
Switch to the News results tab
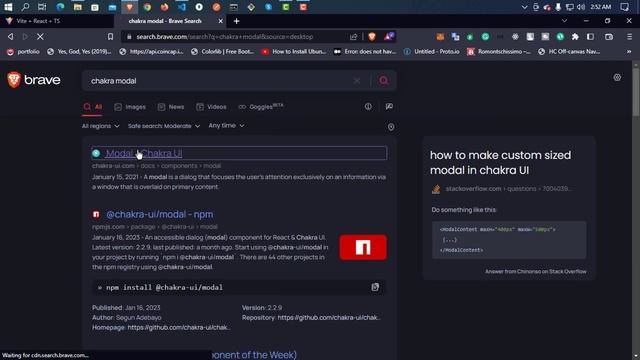click(171, 107)
